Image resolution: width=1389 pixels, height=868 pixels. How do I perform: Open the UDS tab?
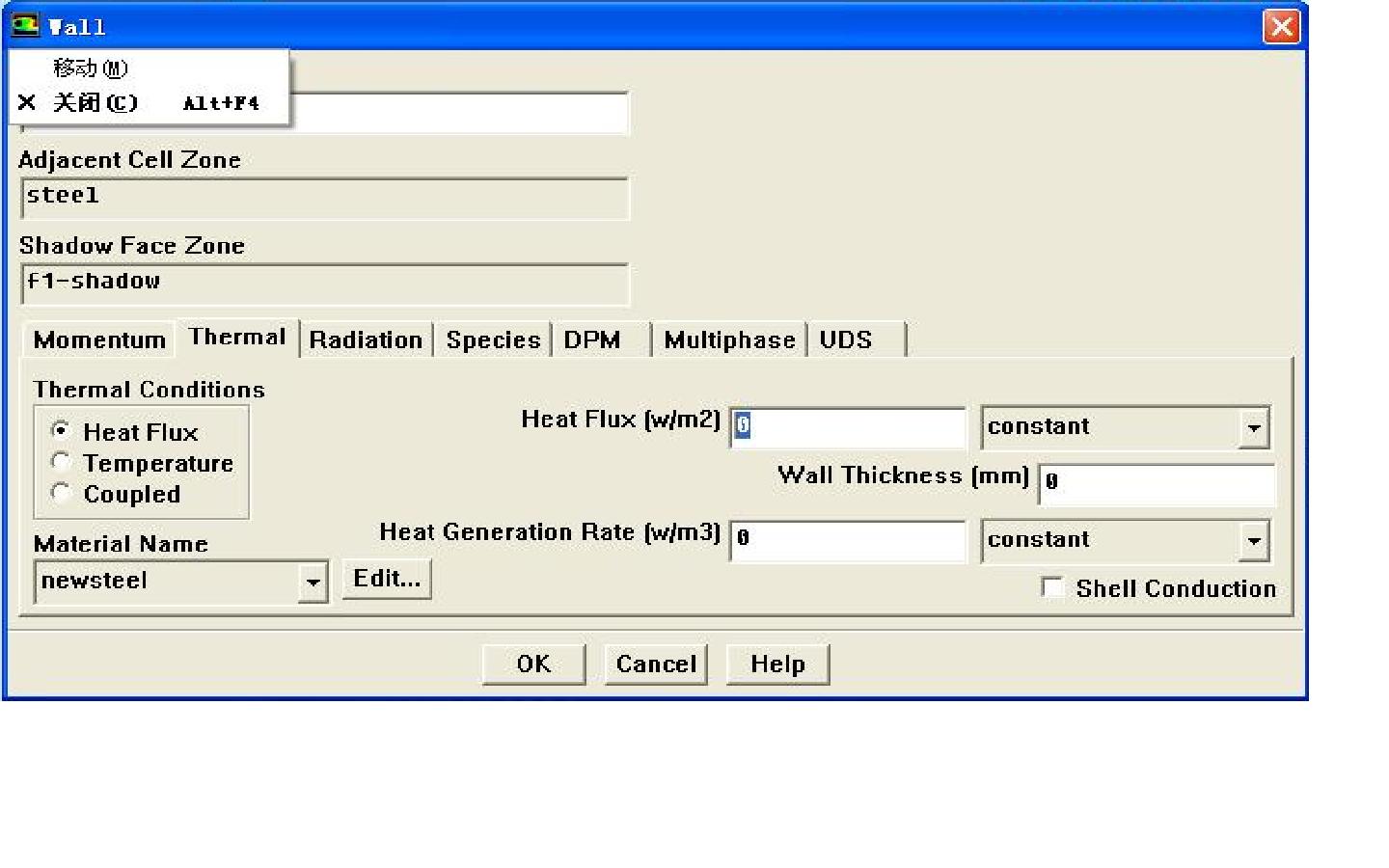845,339
